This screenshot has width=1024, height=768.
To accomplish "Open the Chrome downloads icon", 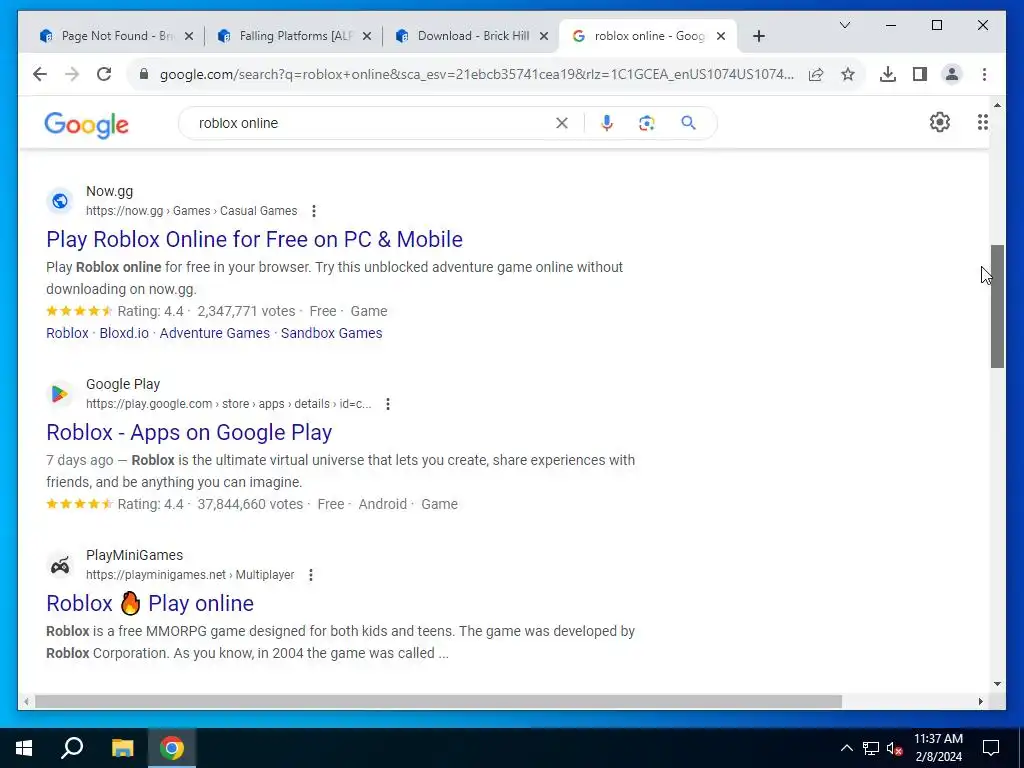I will coord(888,74).
